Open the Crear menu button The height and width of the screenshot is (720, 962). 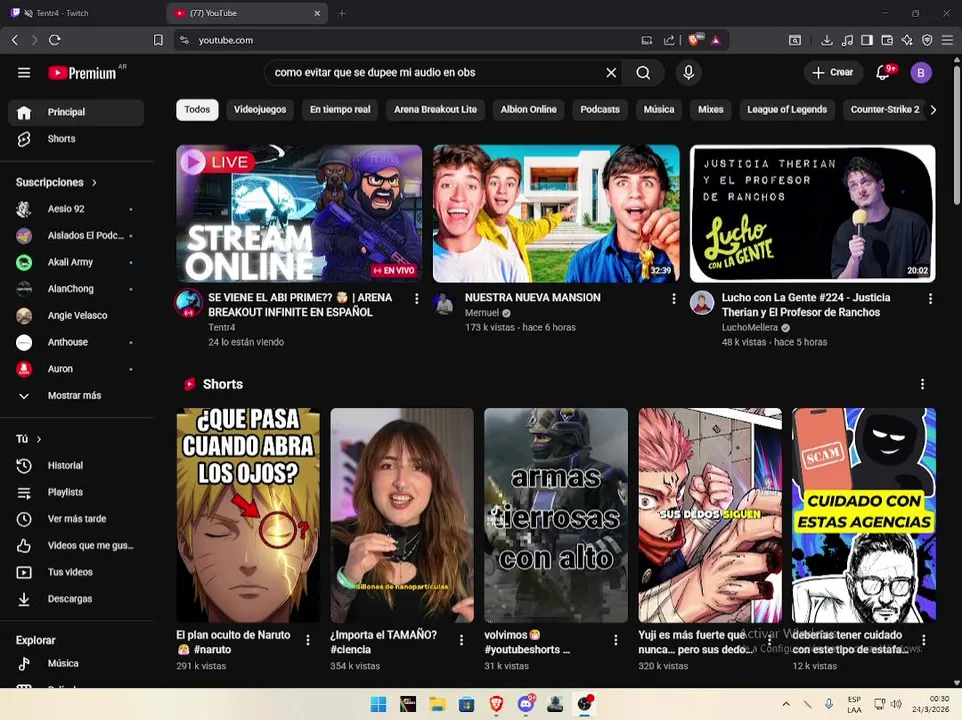click(833, 72)
